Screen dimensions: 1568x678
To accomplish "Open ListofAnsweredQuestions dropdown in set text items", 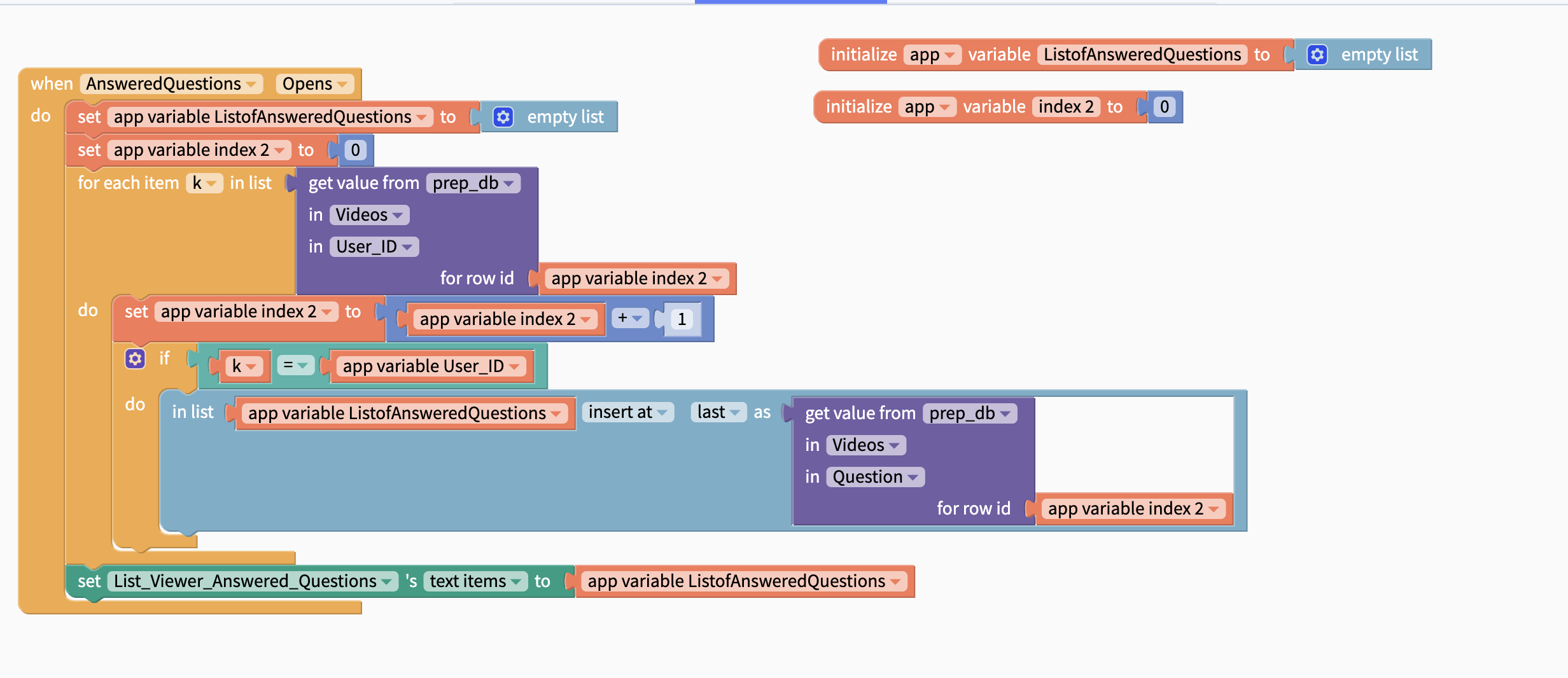I will 745,581.
